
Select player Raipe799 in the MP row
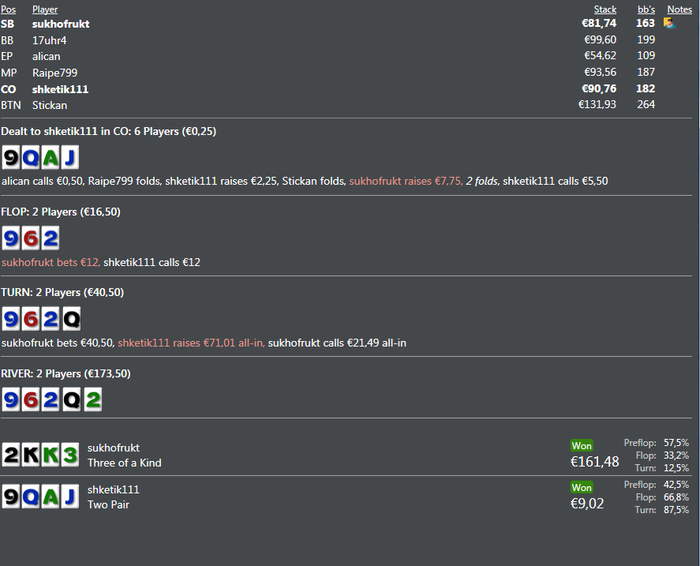pyautogui.click(x=54, y=73)
